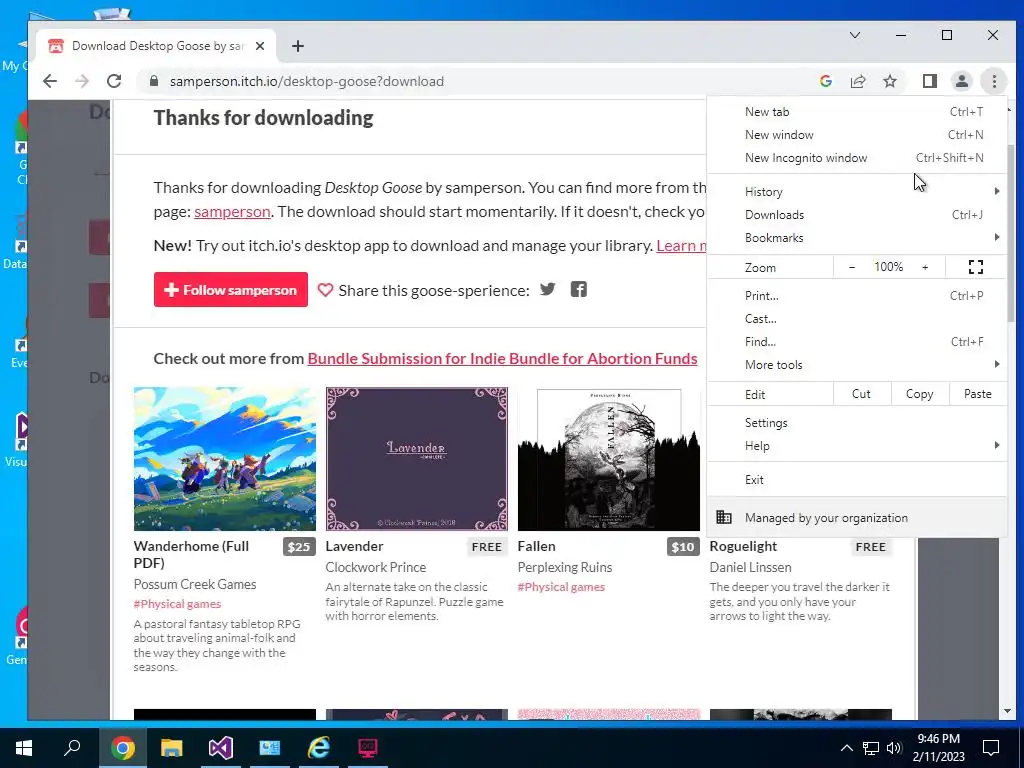Visit Perplexing Ruins author link
This screenshot has height=768, width=1024.
point(565,567)
